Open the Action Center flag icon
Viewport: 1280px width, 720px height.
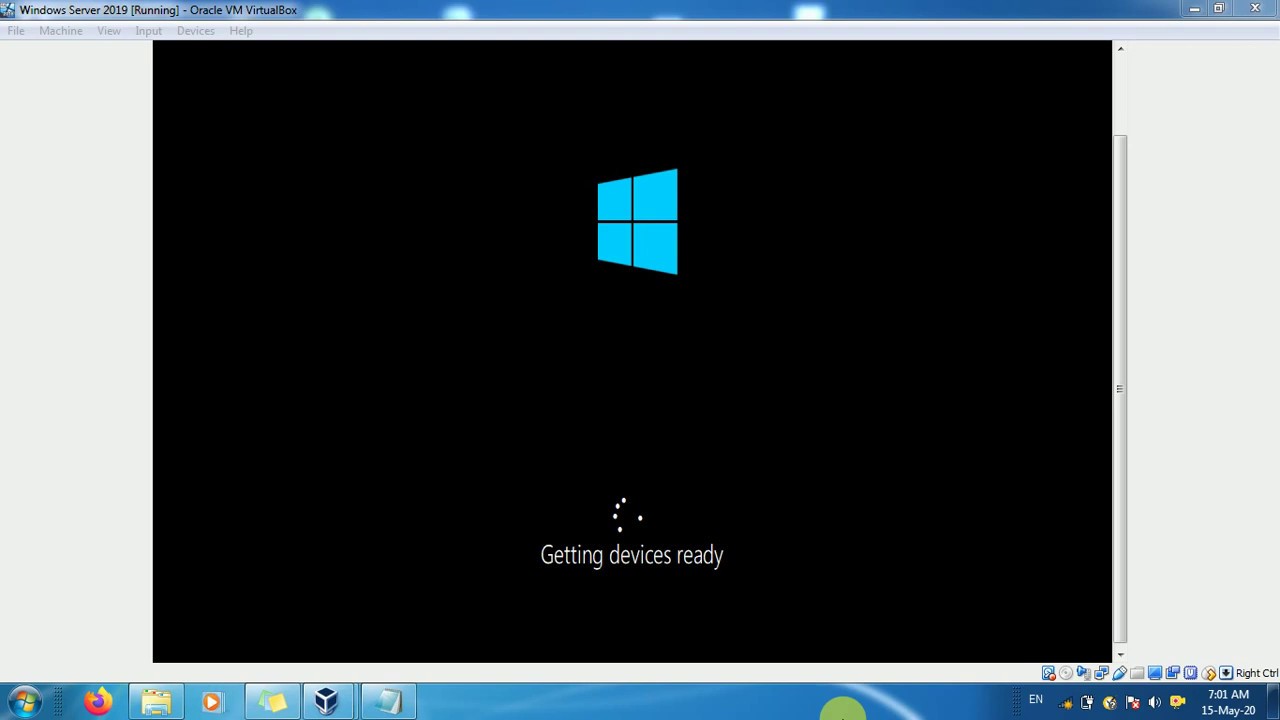(1133, 702)
